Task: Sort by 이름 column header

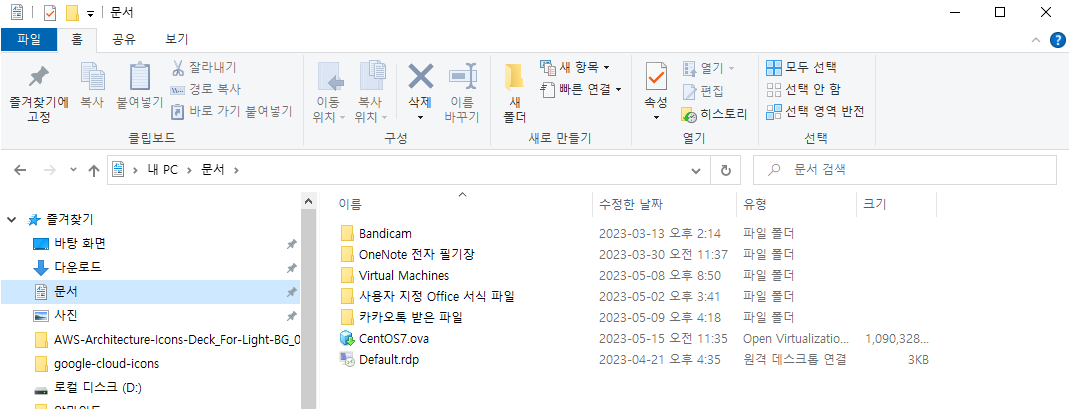Action: [x=350, y=204]
